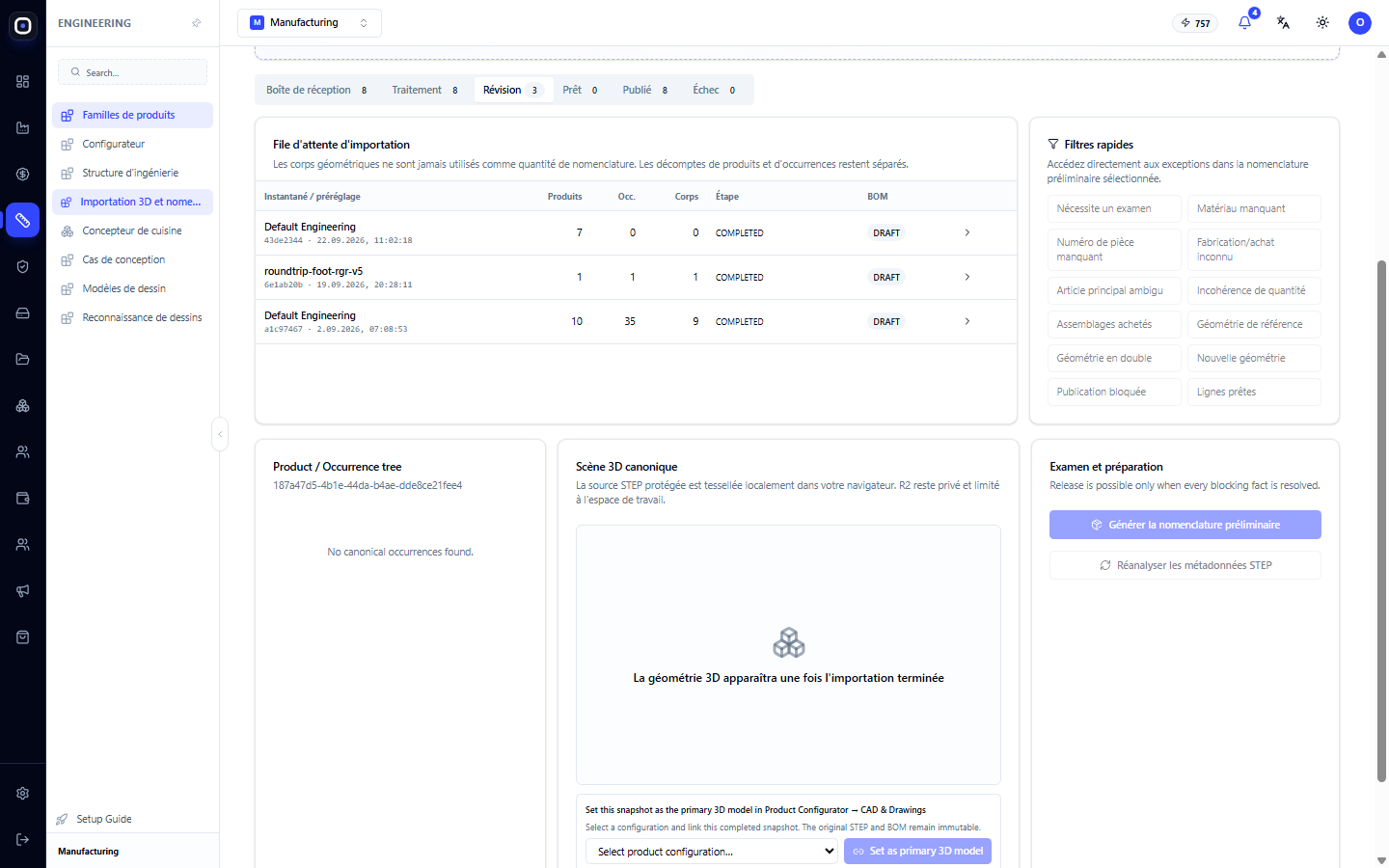Open the shield icon in the left rail
Image resolution: width=1389 pixels, height=868 pixels.
pos(23,267)
